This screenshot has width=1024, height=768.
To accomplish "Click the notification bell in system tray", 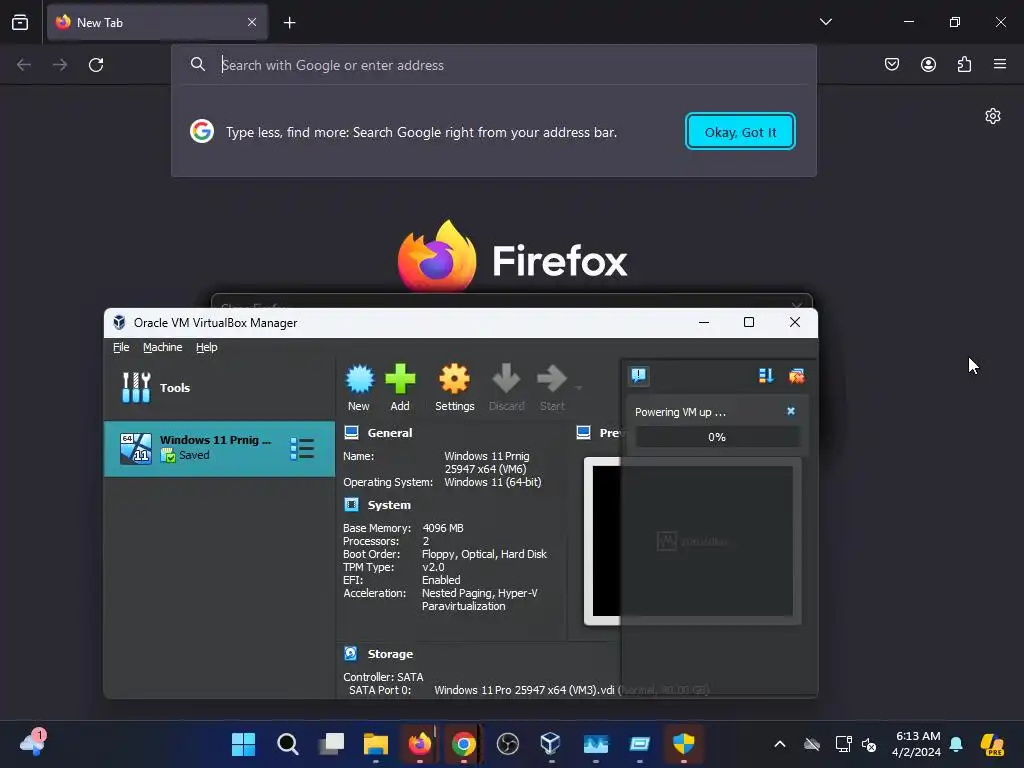I will (956, 744).
